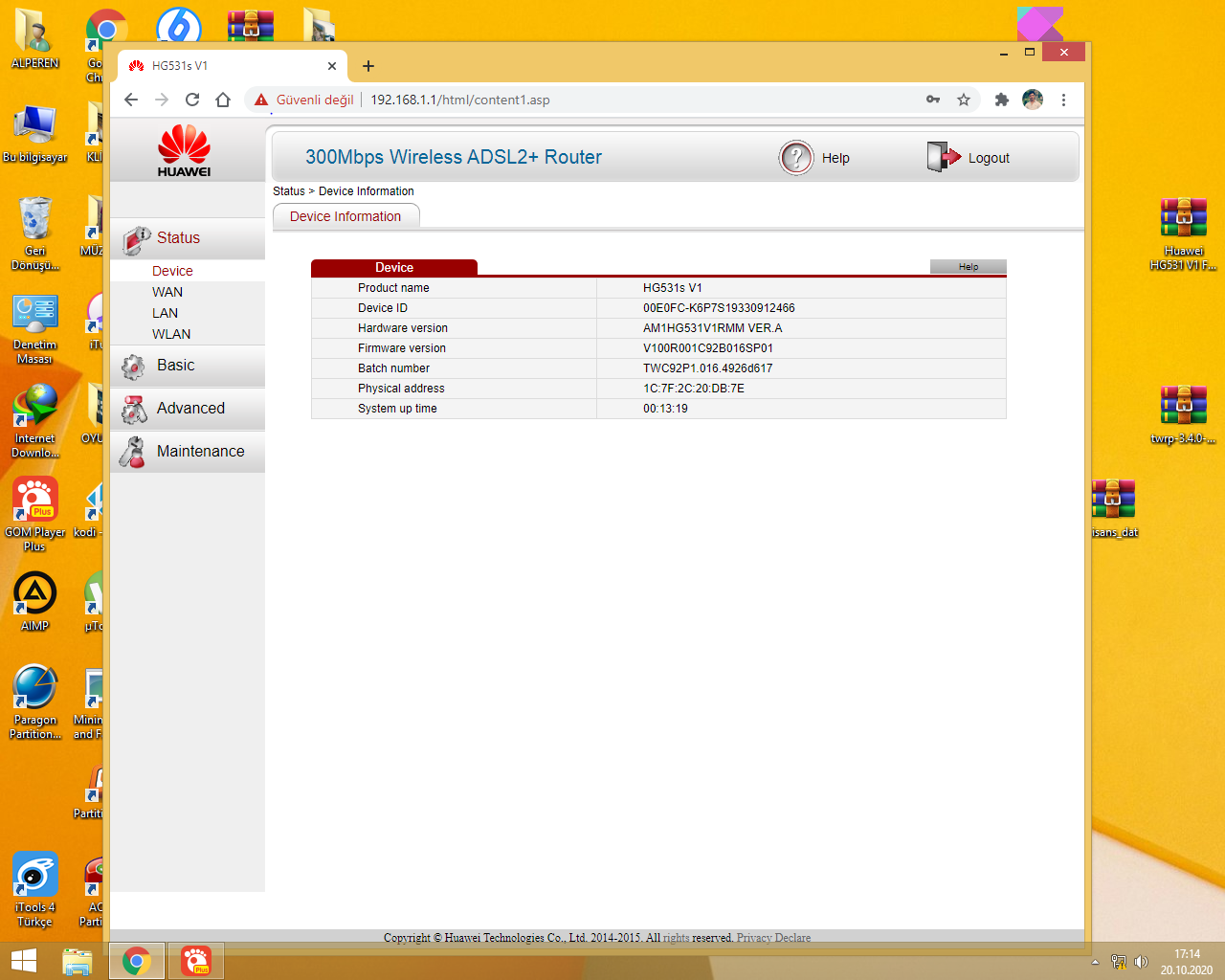Close the HG531s V1 tab

point(332,66)
